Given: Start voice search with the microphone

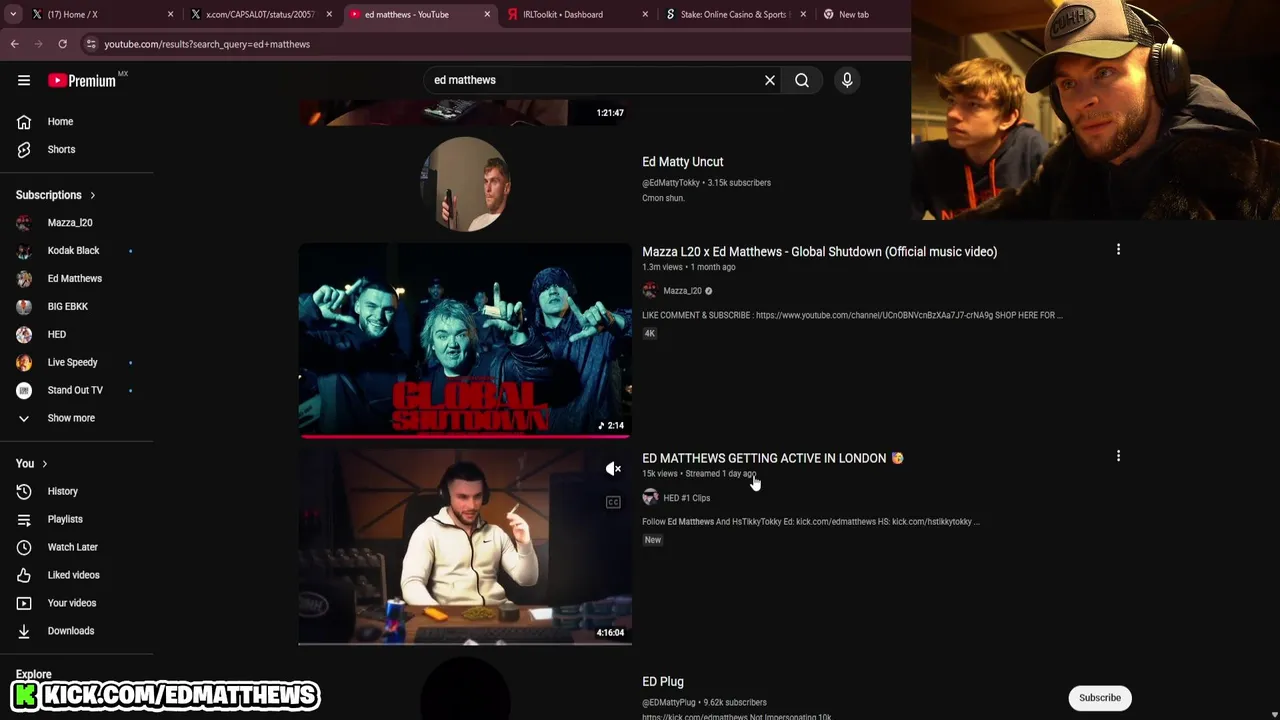Looking at the screenshot, I should 847,80.
